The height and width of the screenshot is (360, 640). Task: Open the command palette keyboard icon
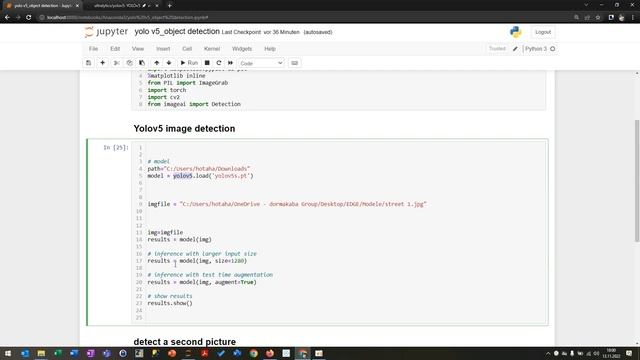pyautogui.click(x=294, y=63)
